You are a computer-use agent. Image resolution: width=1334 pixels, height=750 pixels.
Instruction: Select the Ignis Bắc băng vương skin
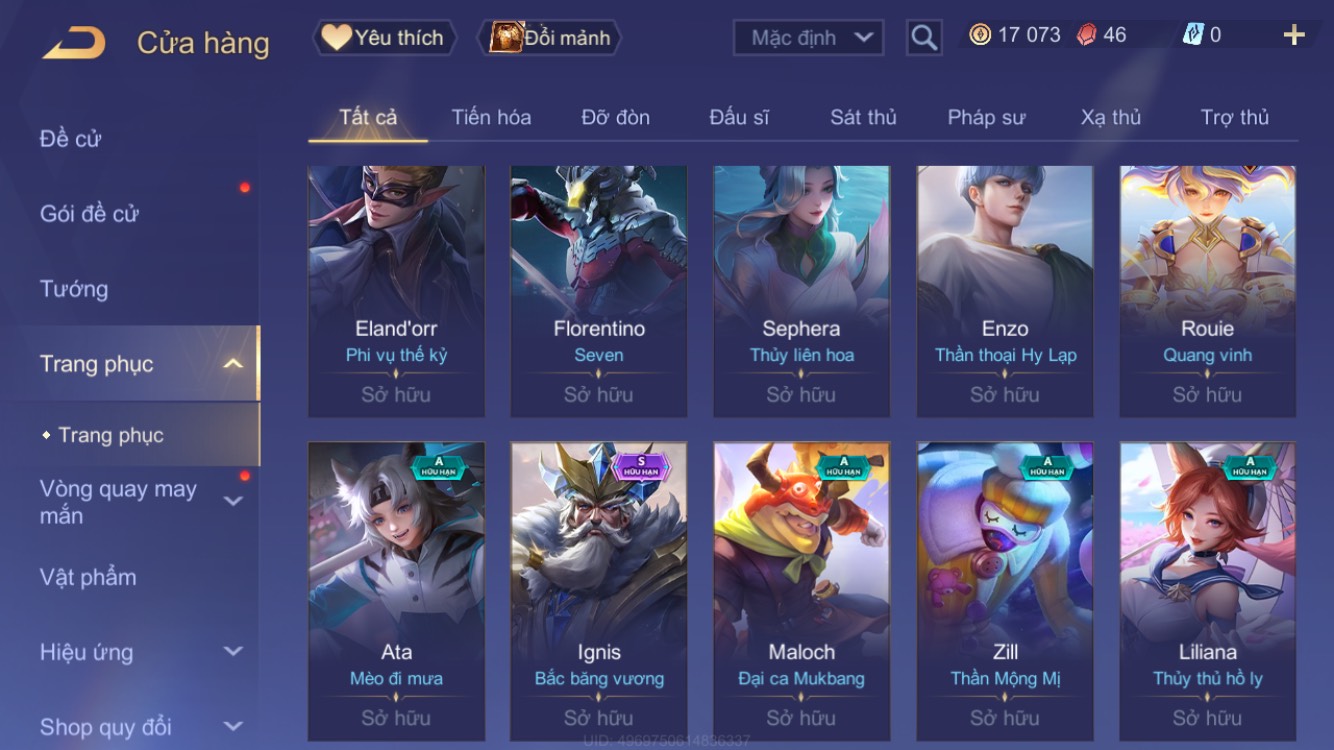tap(599, 591)
